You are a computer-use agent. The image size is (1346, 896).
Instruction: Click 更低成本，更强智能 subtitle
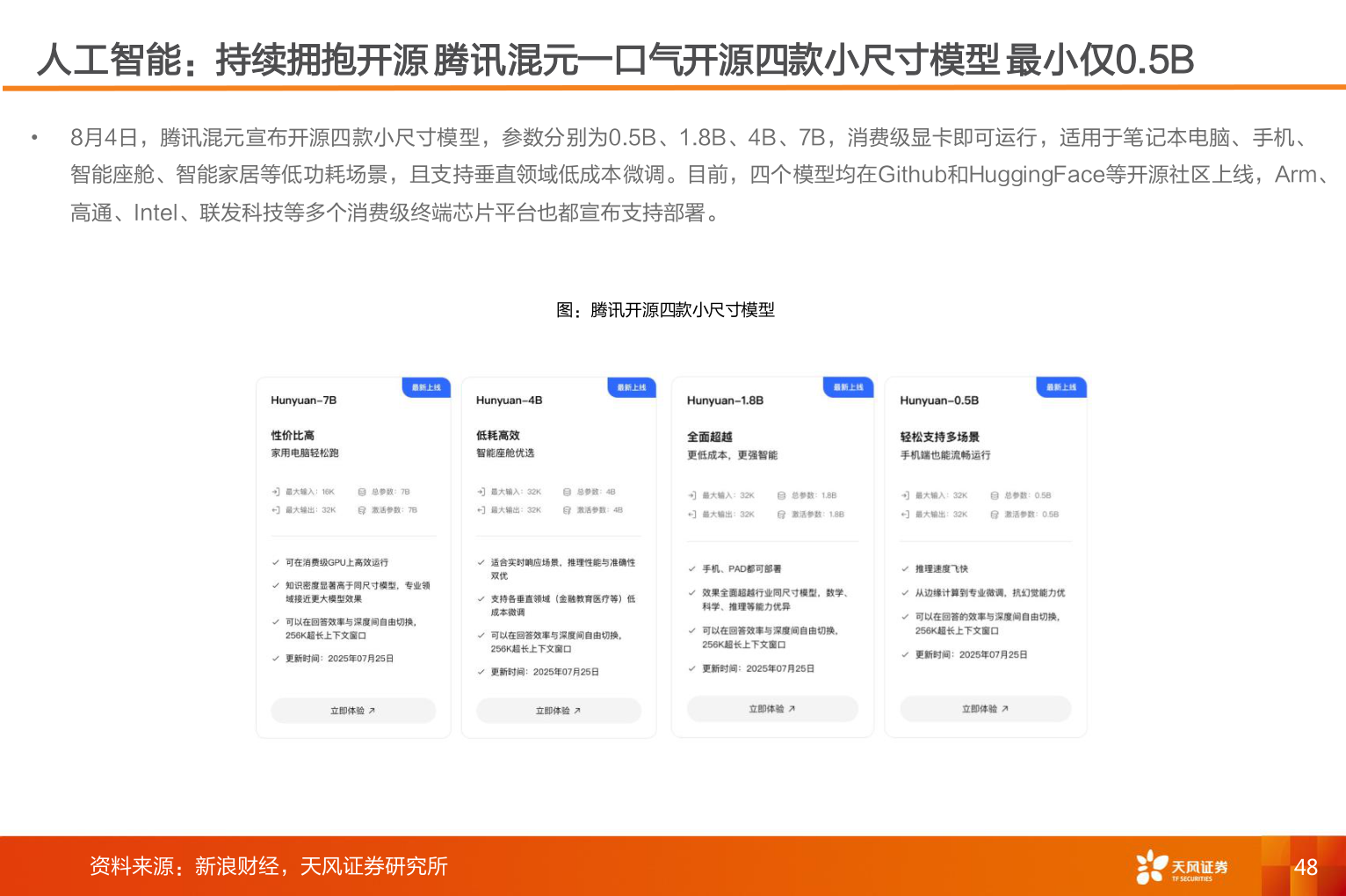coord(732,456)
